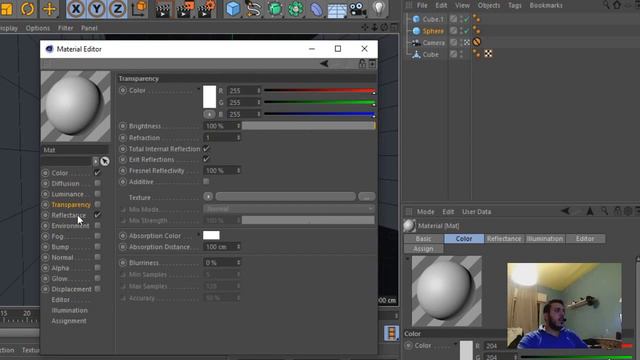This screenshot has height=360, width=640.
Task: Click the purple deformer icon
Action: pyautogui.click(x=316, y=9)
